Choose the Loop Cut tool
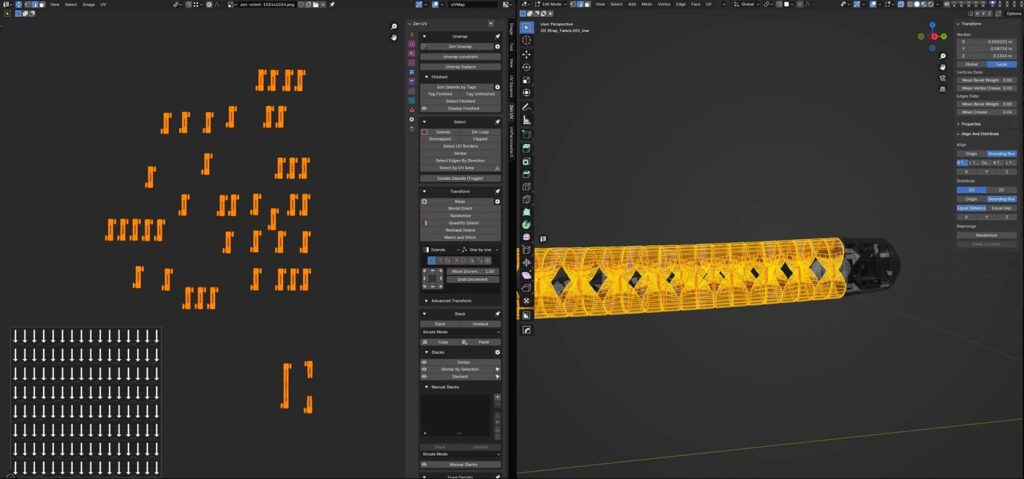Image resolution: width=1024 pixels, height=479 pixels. [526, 187]
